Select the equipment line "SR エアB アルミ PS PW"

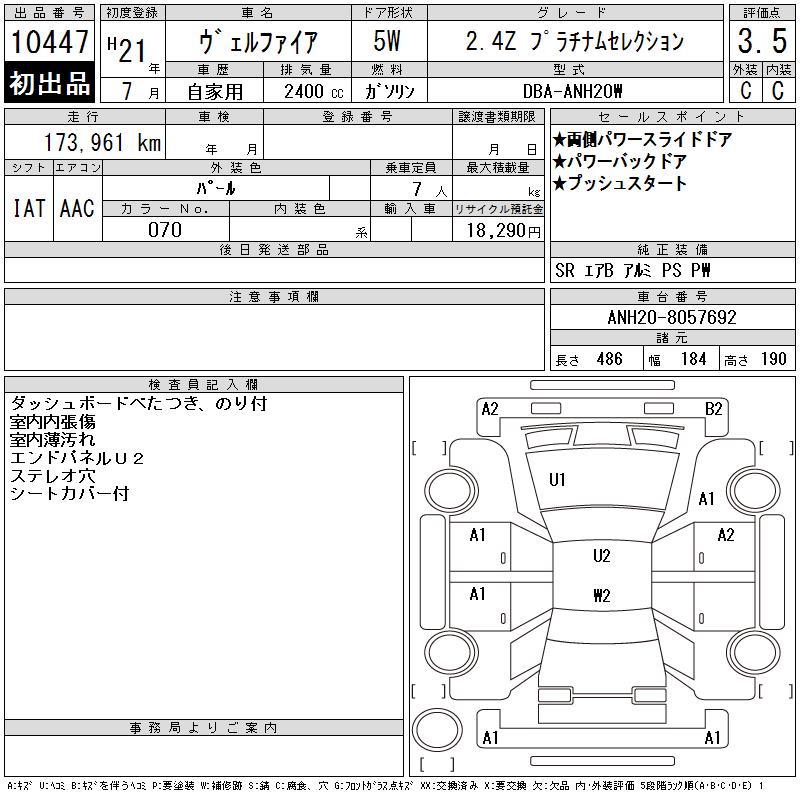pyautogui.click(x=633, y=270)
